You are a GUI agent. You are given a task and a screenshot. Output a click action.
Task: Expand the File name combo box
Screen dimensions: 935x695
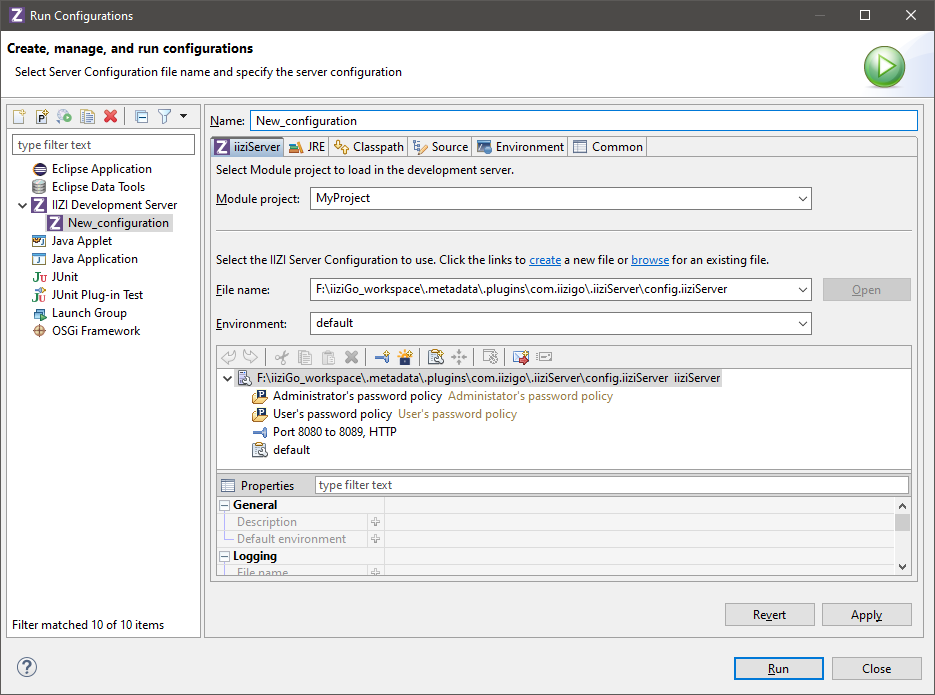802,290
